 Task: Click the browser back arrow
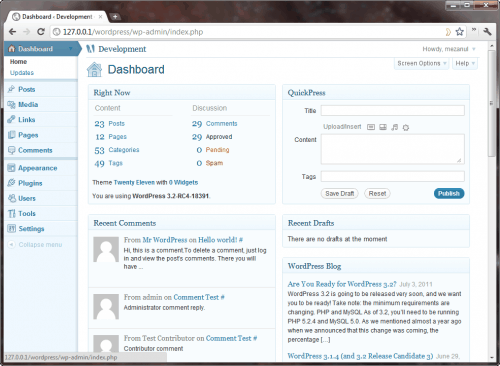tap(12, 32)
